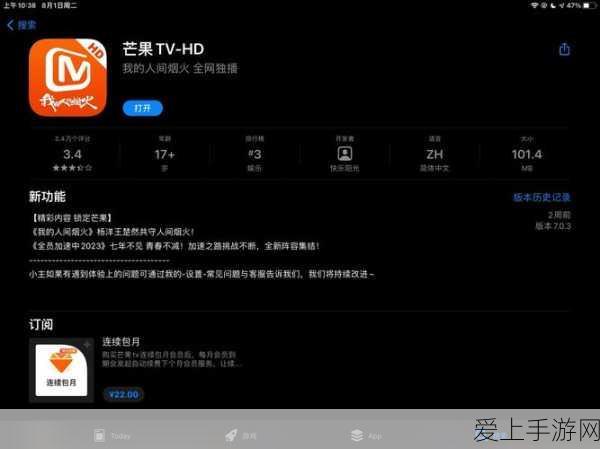600x449 pixels.
Task: Tap the 17+ age rating
Action: click(165, 153)
